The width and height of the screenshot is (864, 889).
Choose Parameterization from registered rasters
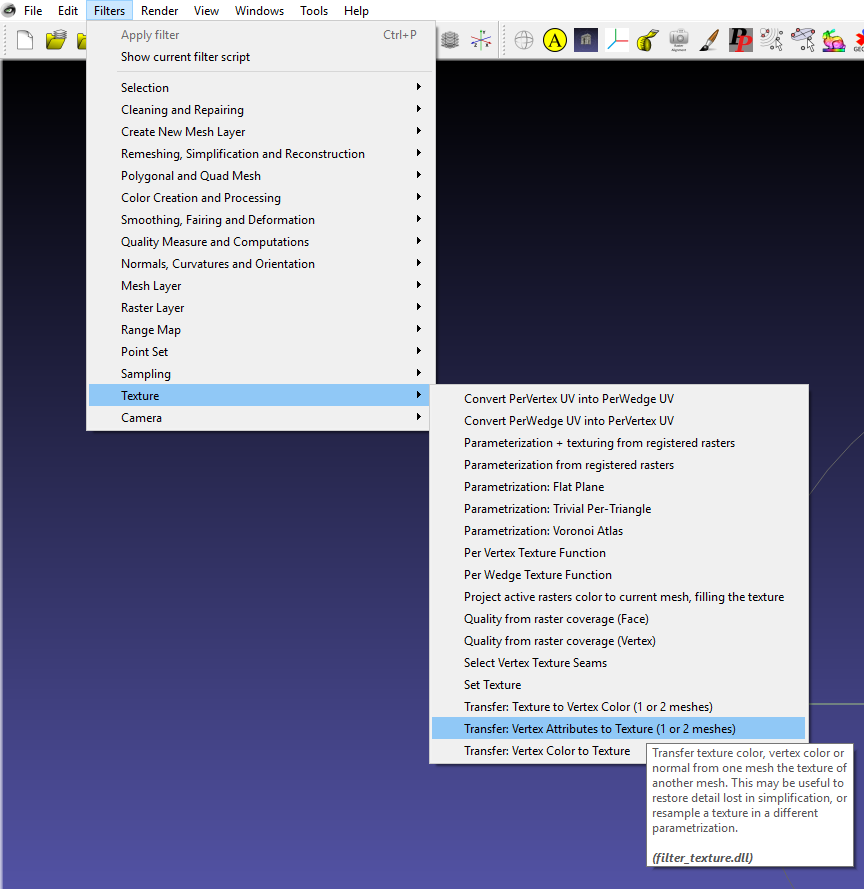pos(619,465)
